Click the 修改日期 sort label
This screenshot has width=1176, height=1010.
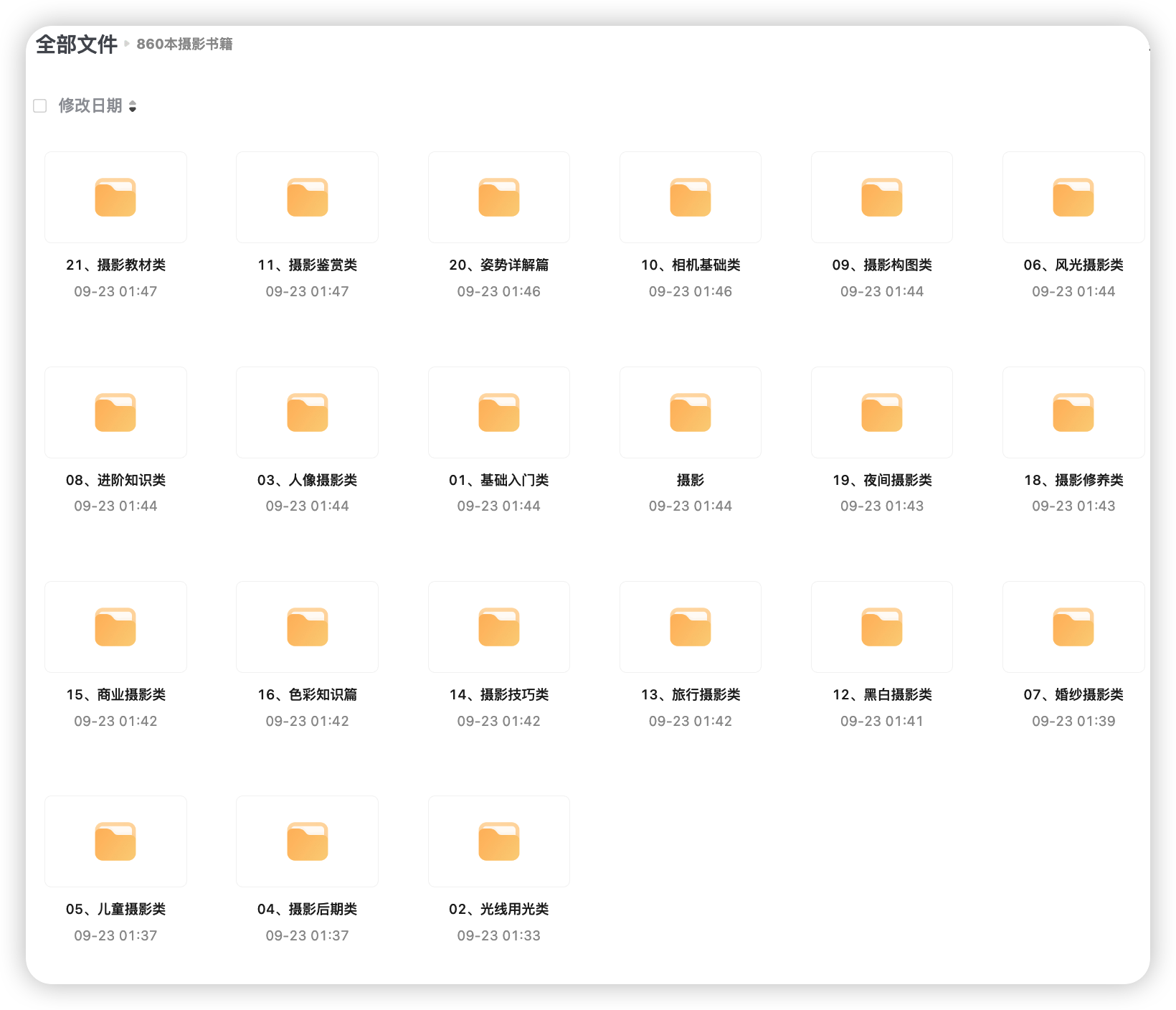point(90,105)
